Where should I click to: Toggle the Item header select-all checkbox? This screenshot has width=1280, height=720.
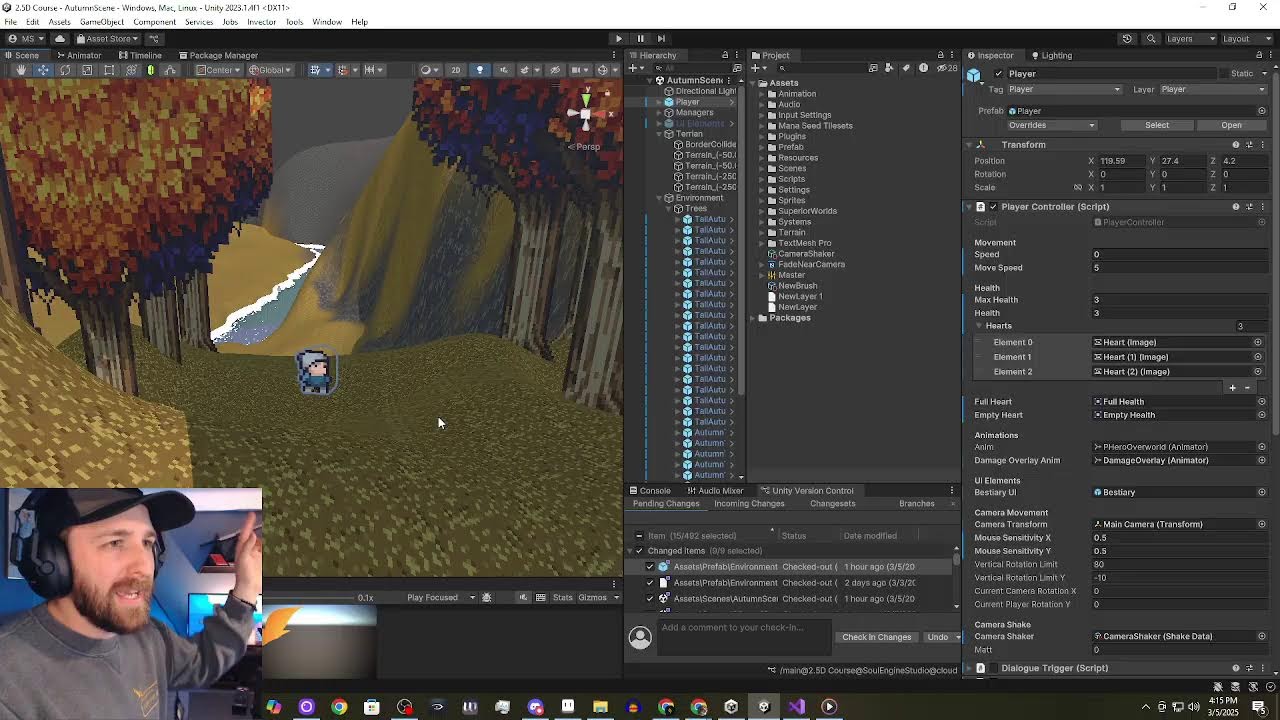[639, 536]
